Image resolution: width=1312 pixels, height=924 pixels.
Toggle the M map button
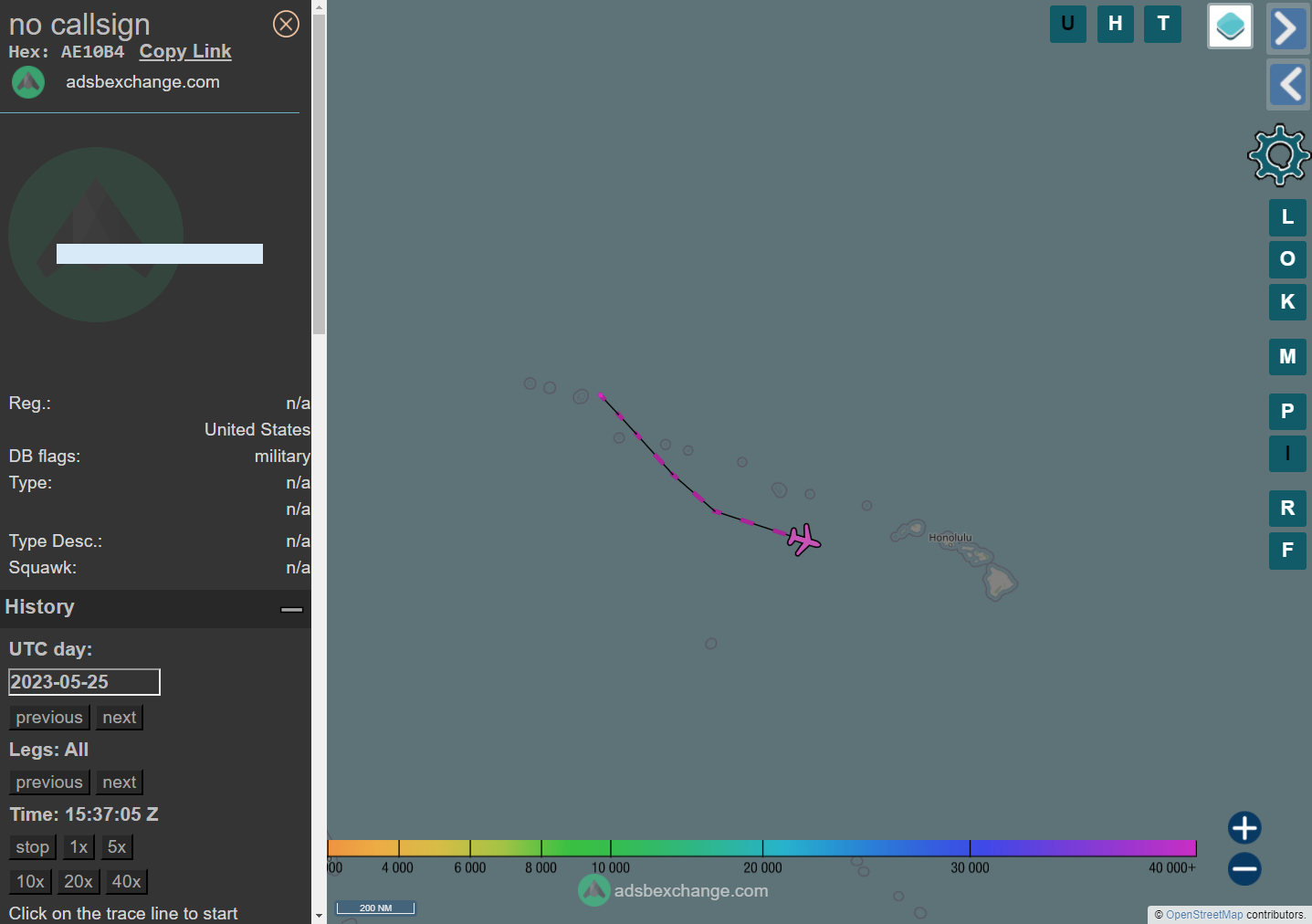point(1287,357)
